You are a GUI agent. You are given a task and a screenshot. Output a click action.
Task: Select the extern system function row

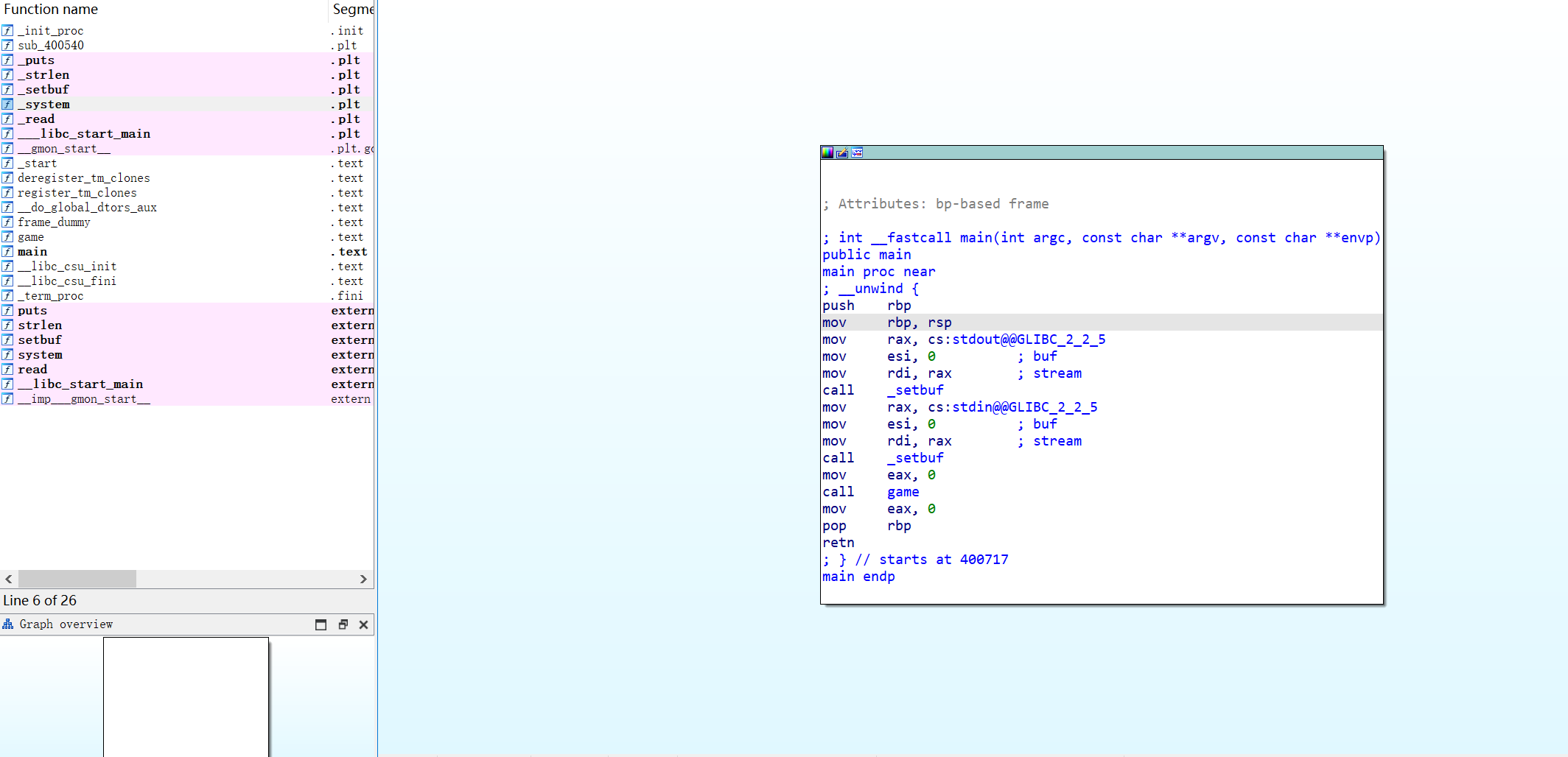(x=187, y=355)
